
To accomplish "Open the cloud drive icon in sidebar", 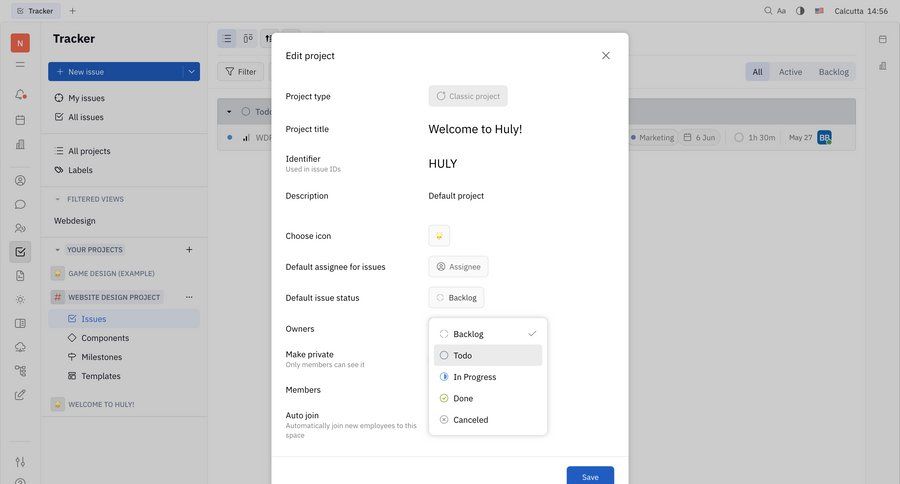I will tap(20, 347).
